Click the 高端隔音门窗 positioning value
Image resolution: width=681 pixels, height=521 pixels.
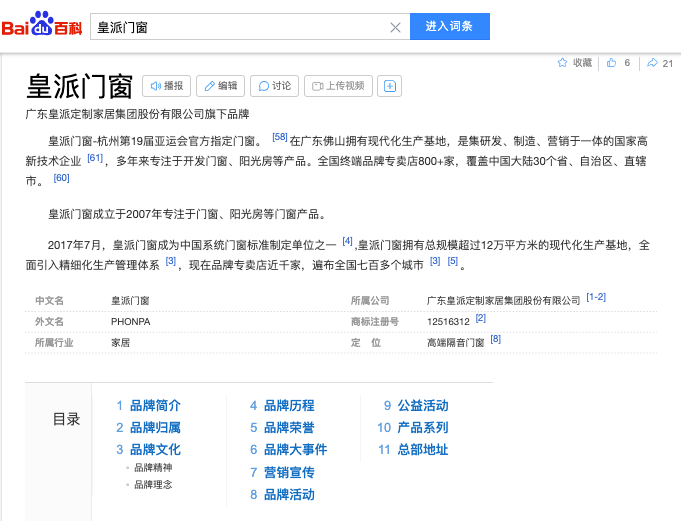455,343
